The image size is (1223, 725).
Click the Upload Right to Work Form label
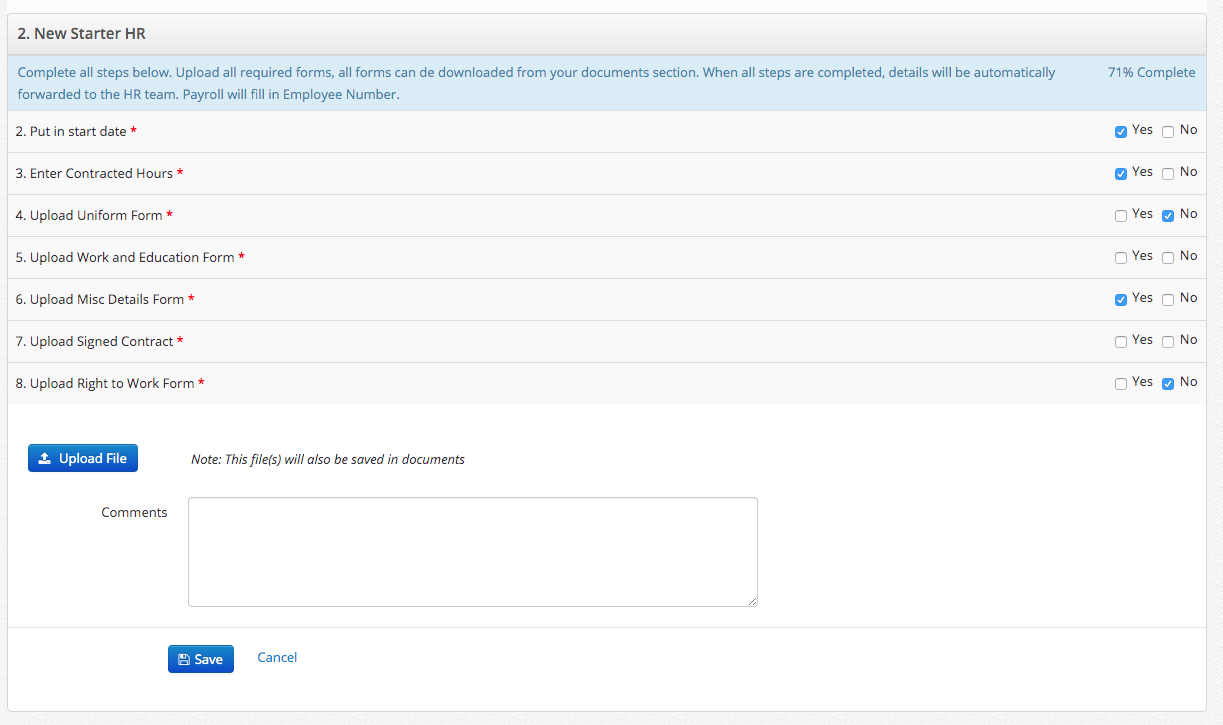(110, 384)
